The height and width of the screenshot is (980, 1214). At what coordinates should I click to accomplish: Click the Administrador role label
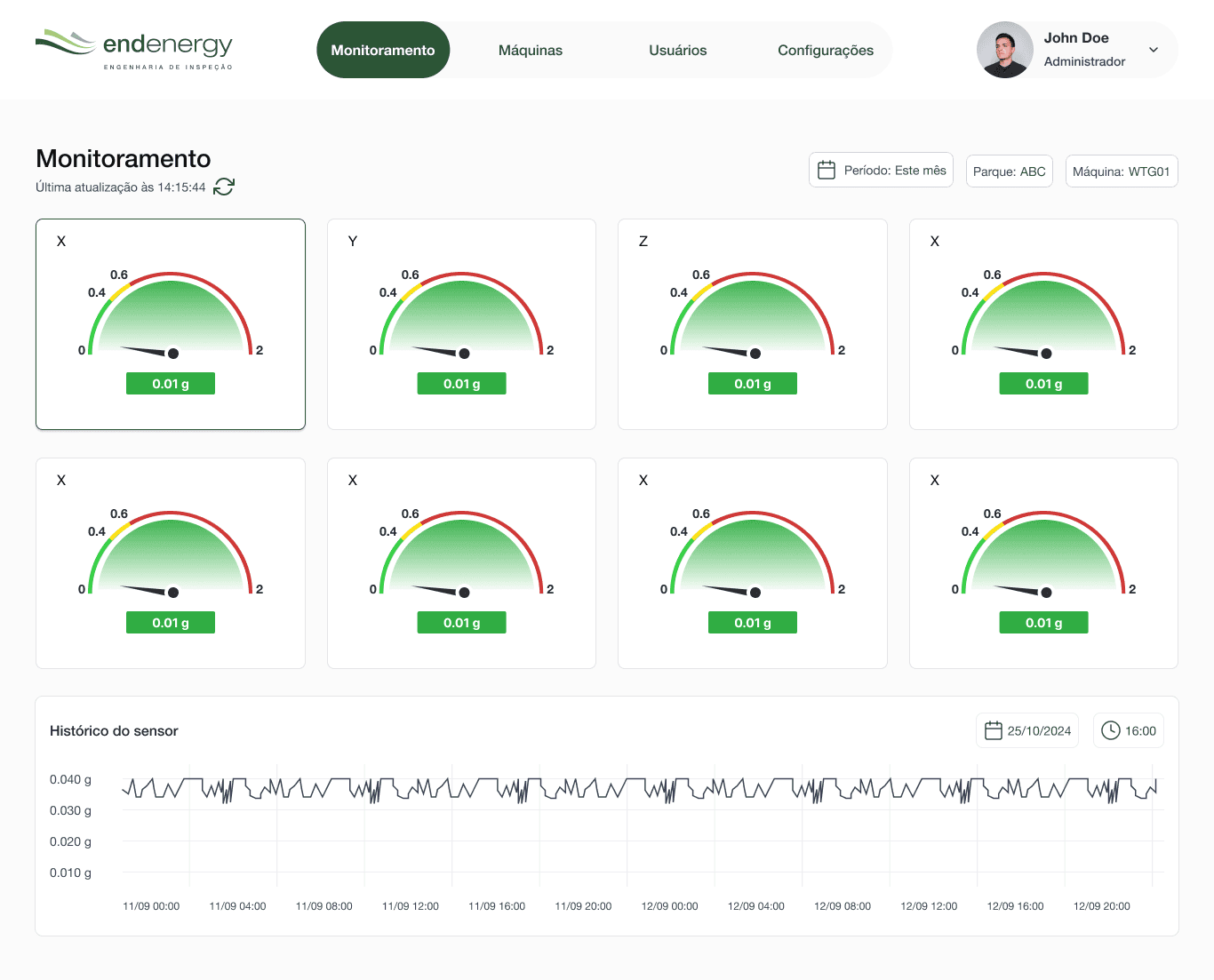coord(1084,61)
